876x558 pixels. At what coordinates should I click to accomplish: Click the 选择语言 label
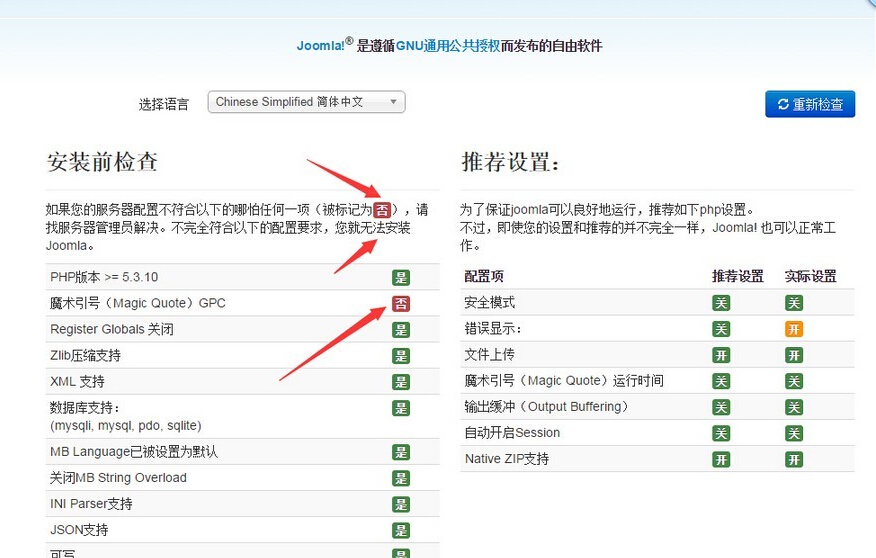click(164, 104)
